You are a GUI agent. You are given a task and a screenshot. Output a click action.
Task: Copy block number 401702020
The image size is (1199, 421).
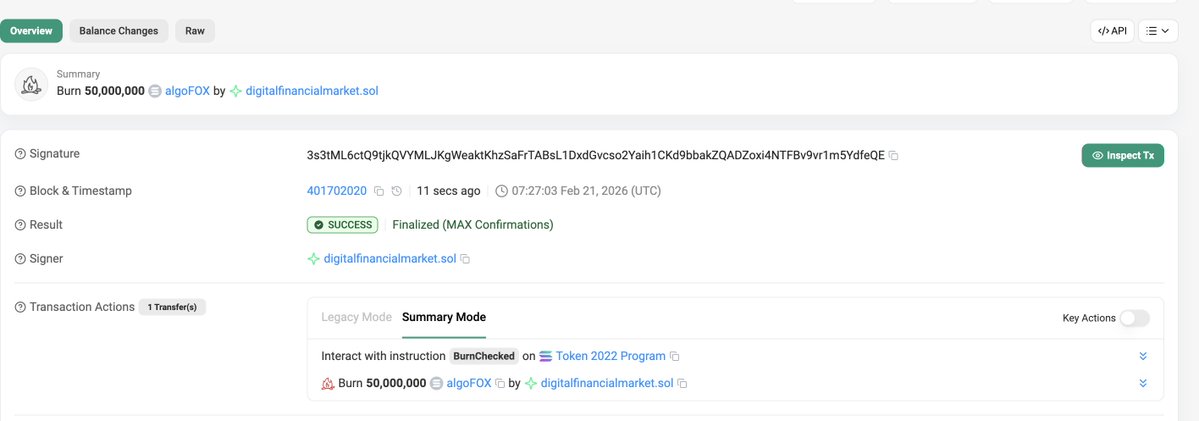(x=379, y=191)
